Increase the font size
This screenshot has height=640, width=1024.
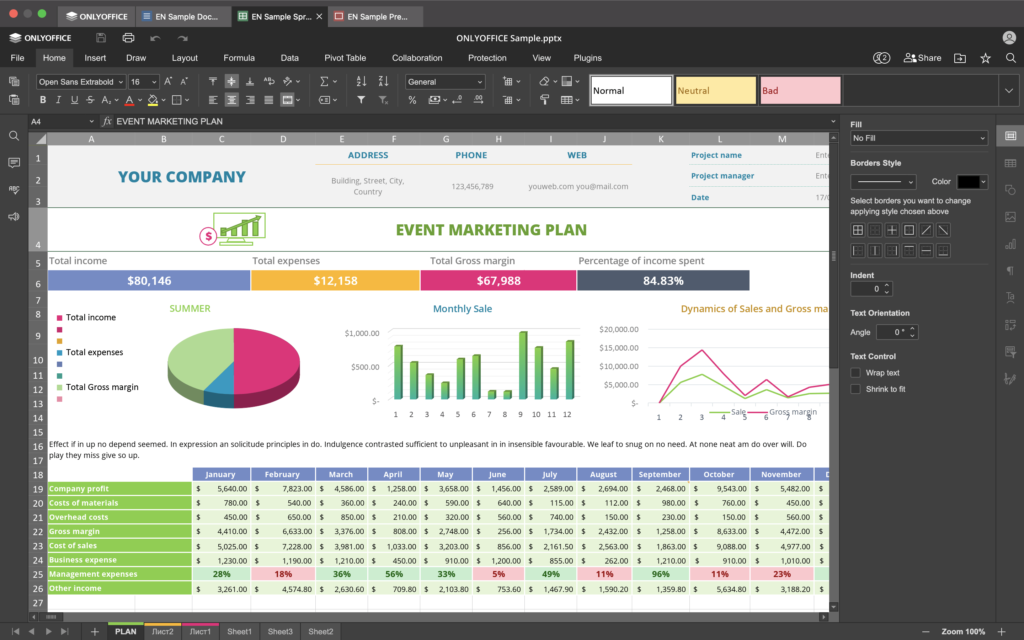pos(168,82)
